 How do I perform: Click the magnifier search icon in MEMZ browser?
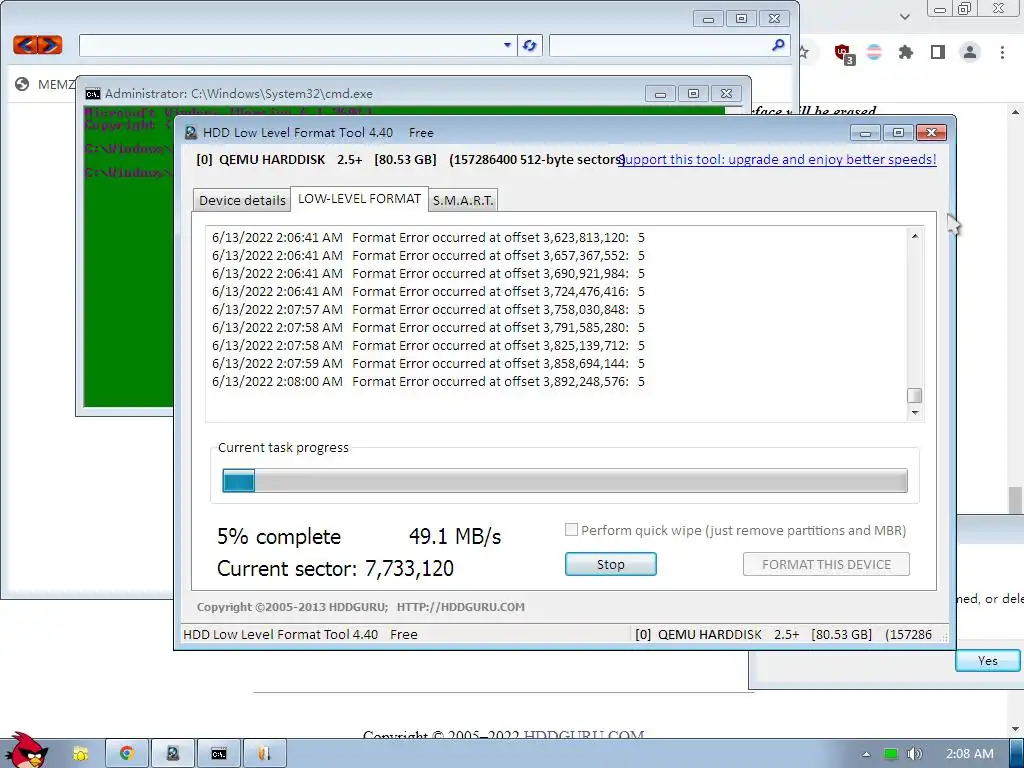pyautogui.click(x=778, y=45)
